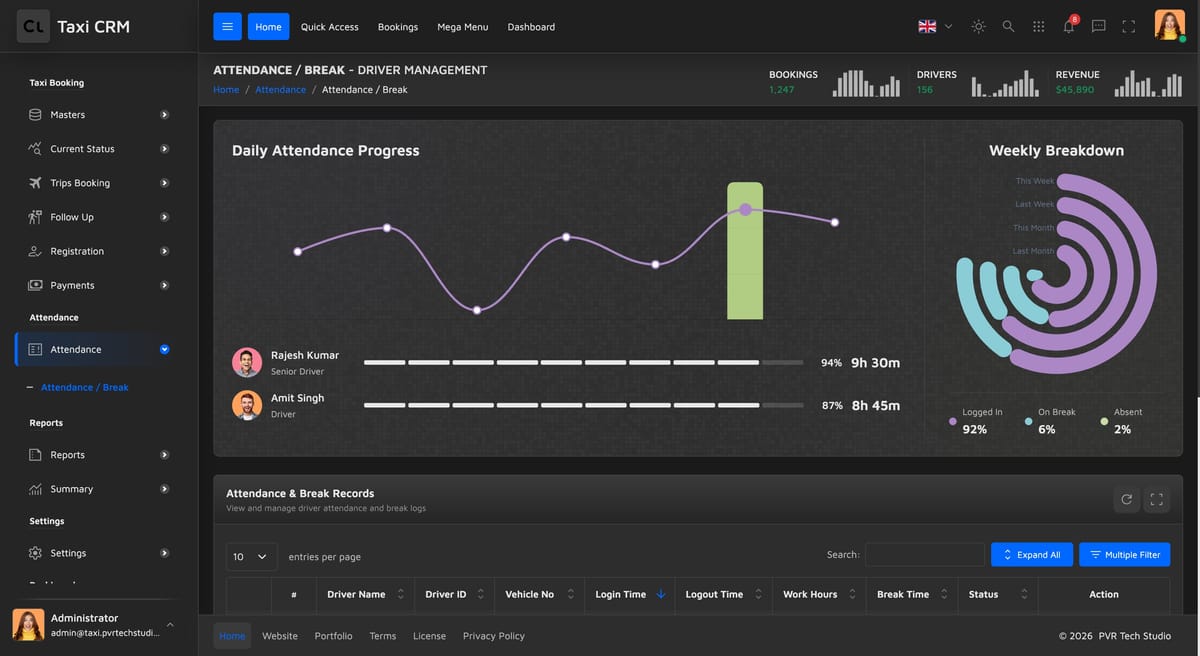Sort table by Vehicle No
This screenshot has width=1200, height=656.
click(x=540, y=594)
